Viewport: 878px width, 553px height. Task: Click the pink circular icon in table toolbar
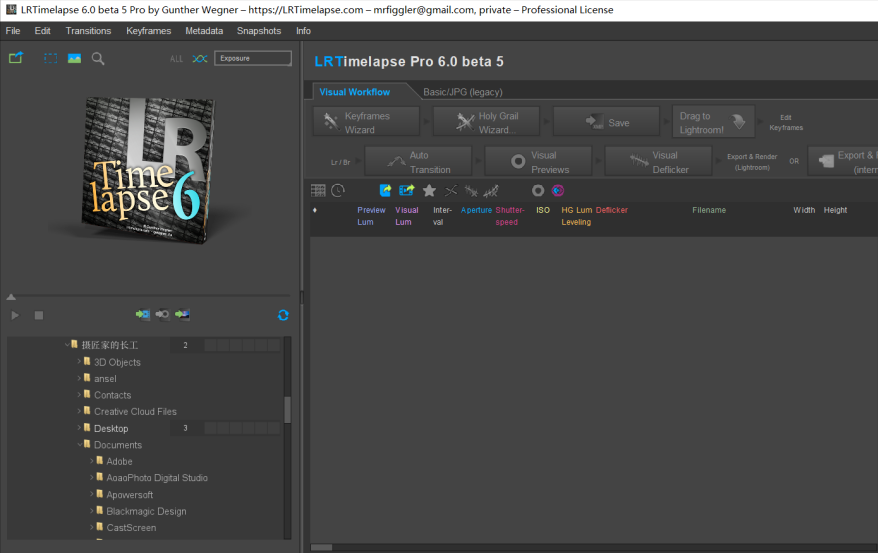pyautogui.click(x=558, y=190)
